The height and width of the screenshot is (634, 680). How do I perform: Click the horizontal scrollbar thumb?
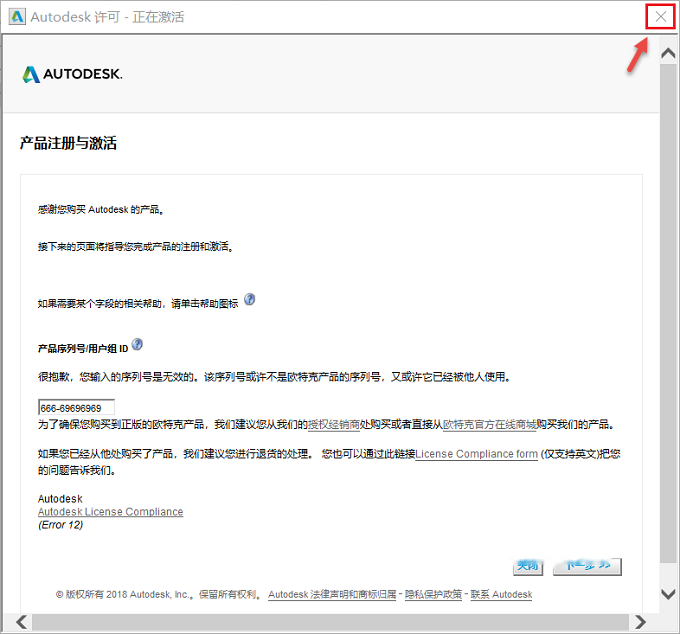coord(330,622)
